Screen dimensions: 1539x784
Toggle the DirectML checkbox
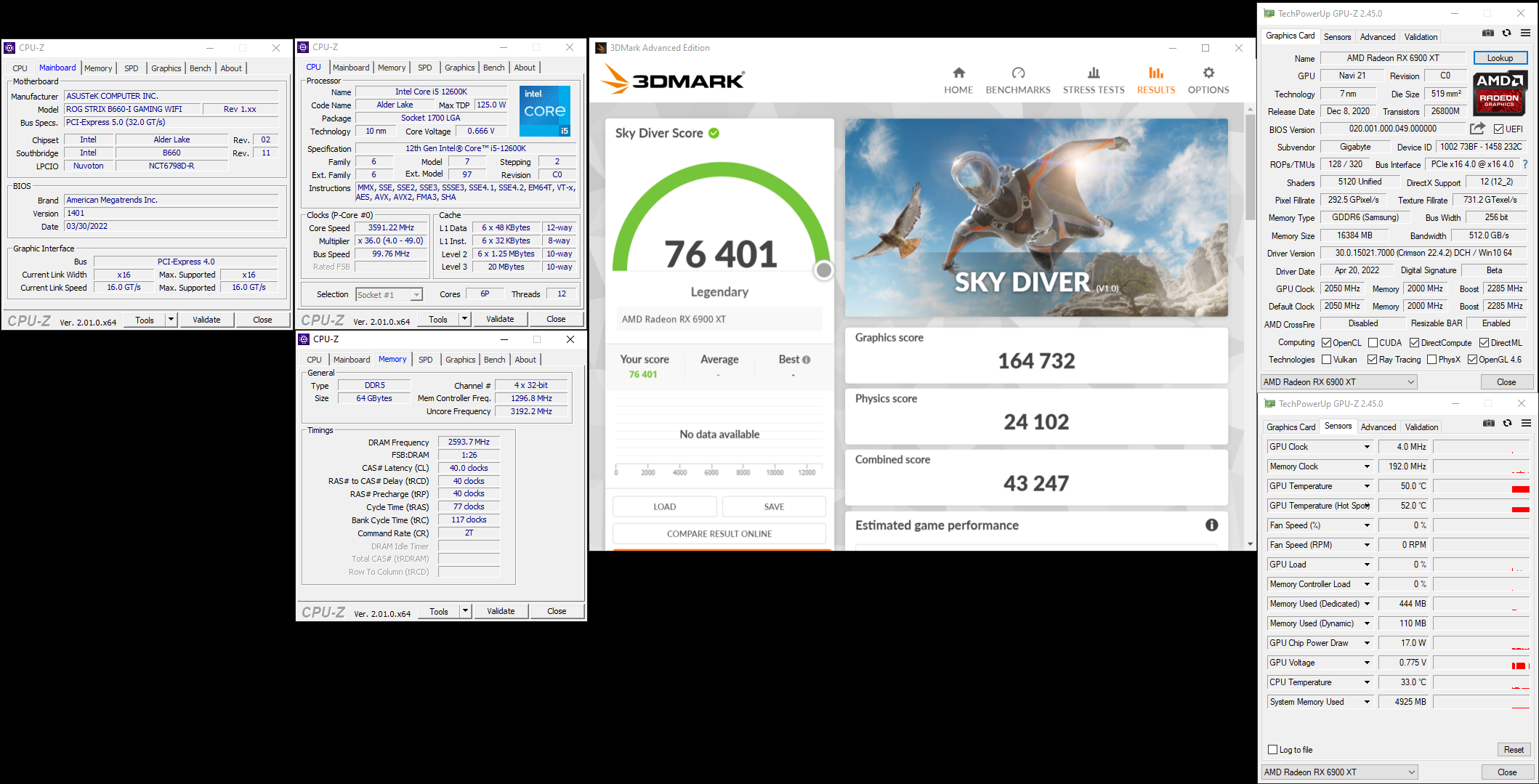pyautogui.click(x=1484, y=343)
